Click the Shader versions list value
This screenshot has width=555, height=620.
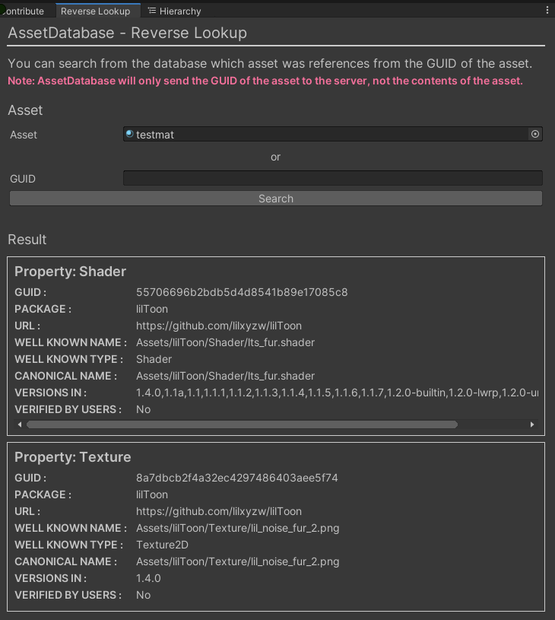pos(337,393)
